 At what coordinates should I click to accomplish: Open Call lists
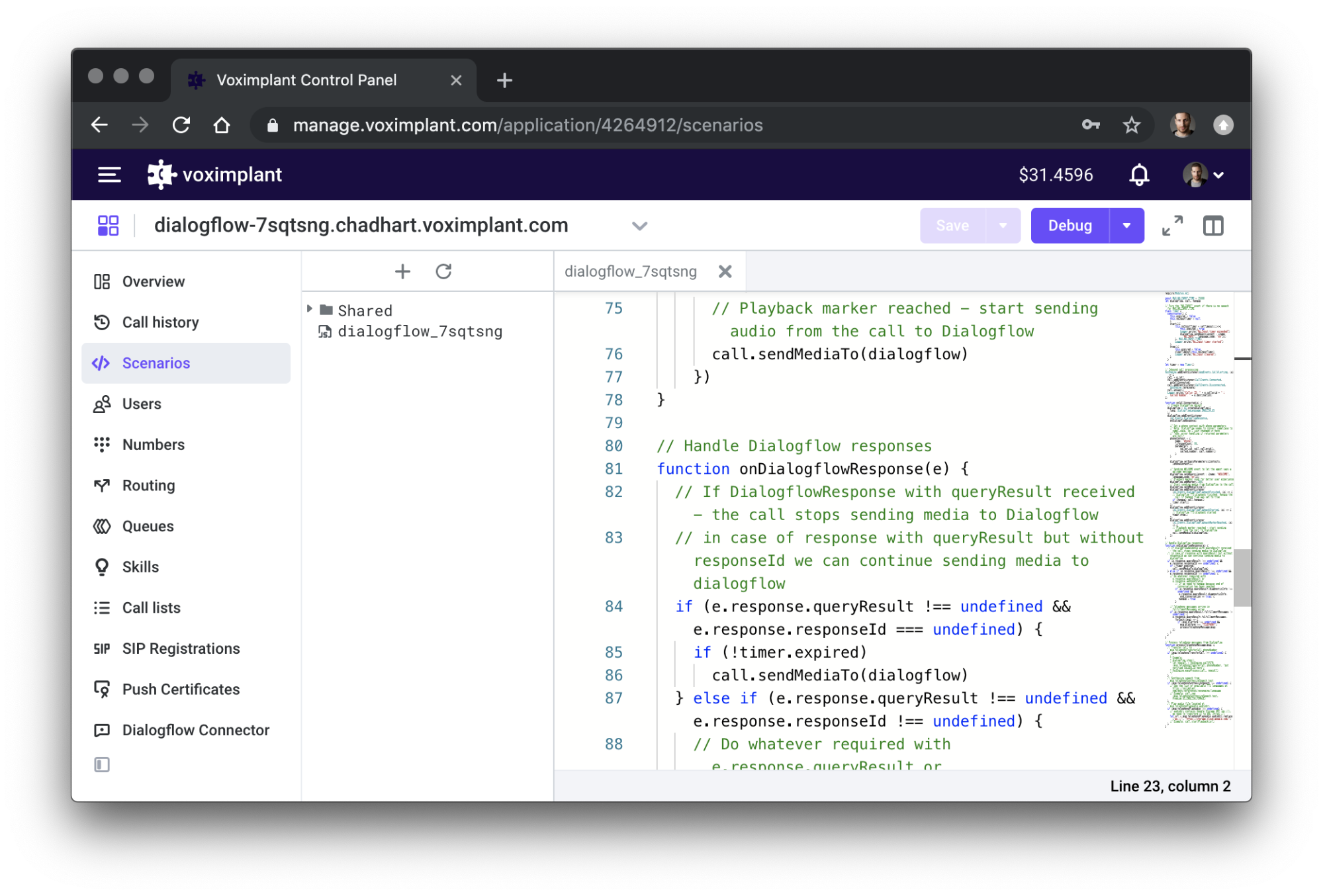186,607
